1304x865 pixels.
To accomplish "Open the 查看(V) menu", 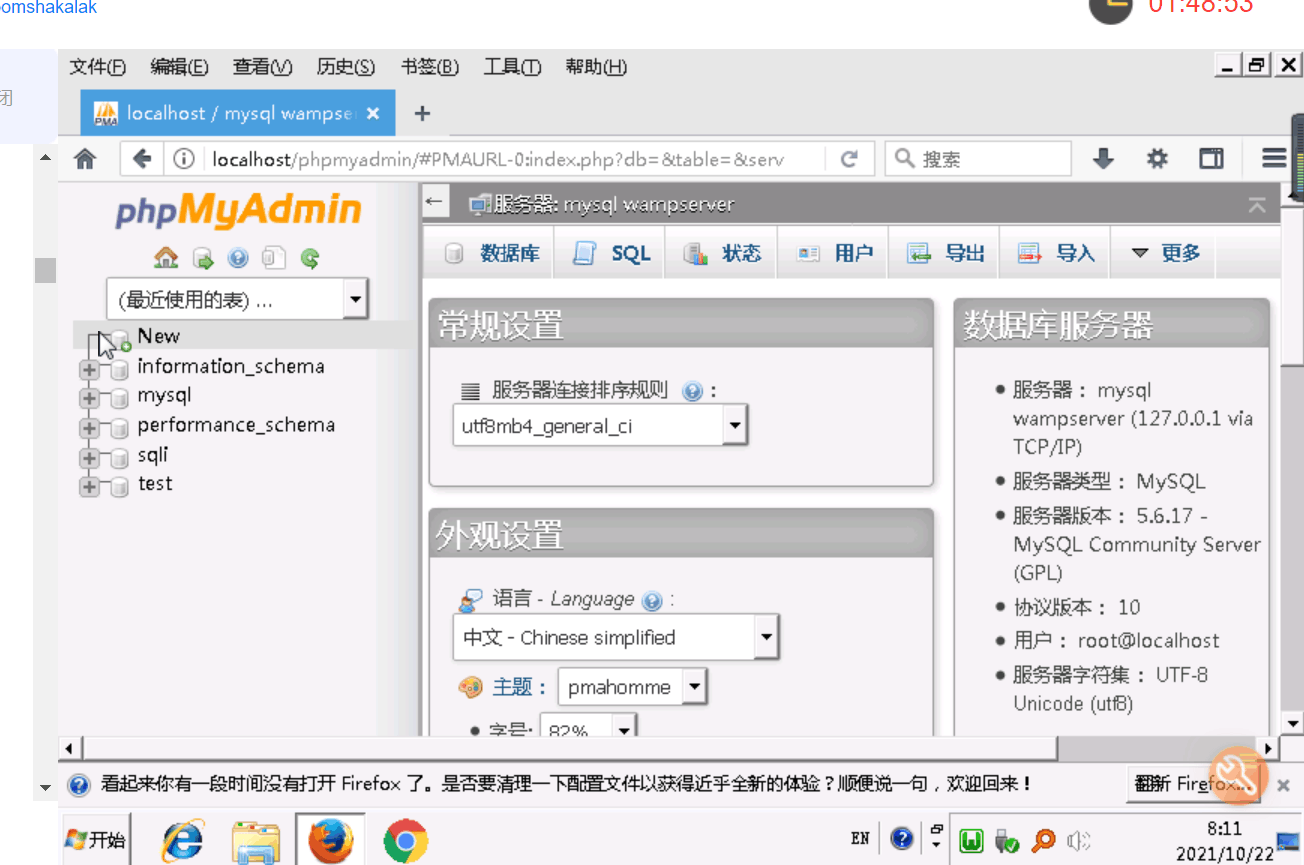I will 262,67.
